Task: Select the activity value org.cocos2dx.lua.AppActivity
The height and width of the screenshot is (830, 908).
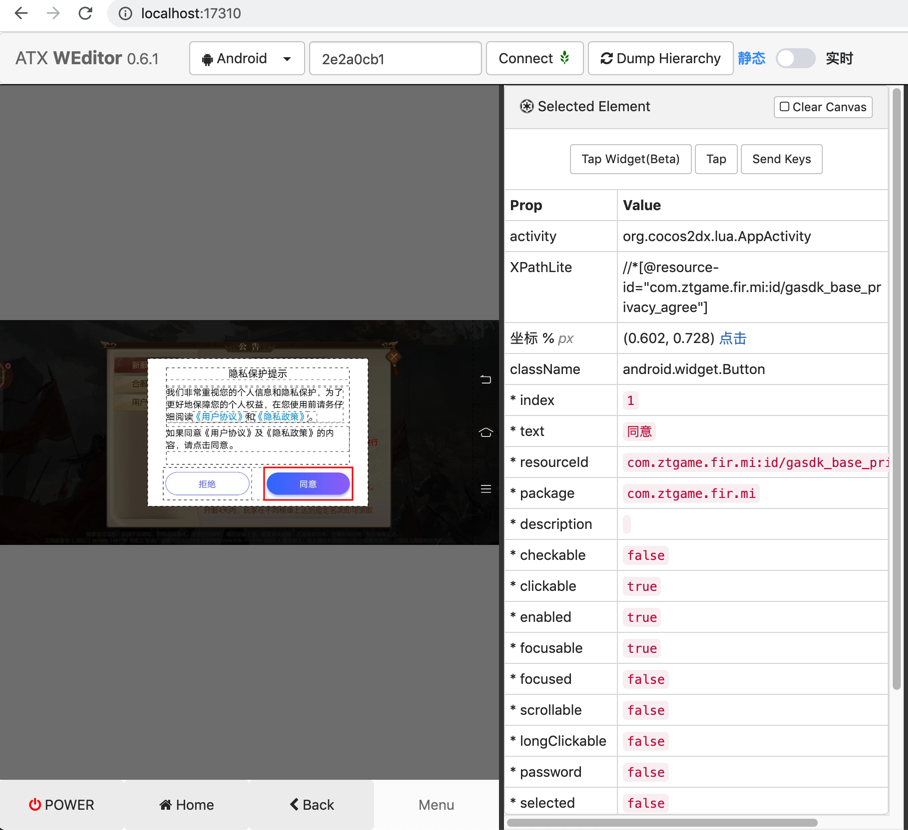Action: click(x=716, y=236)
